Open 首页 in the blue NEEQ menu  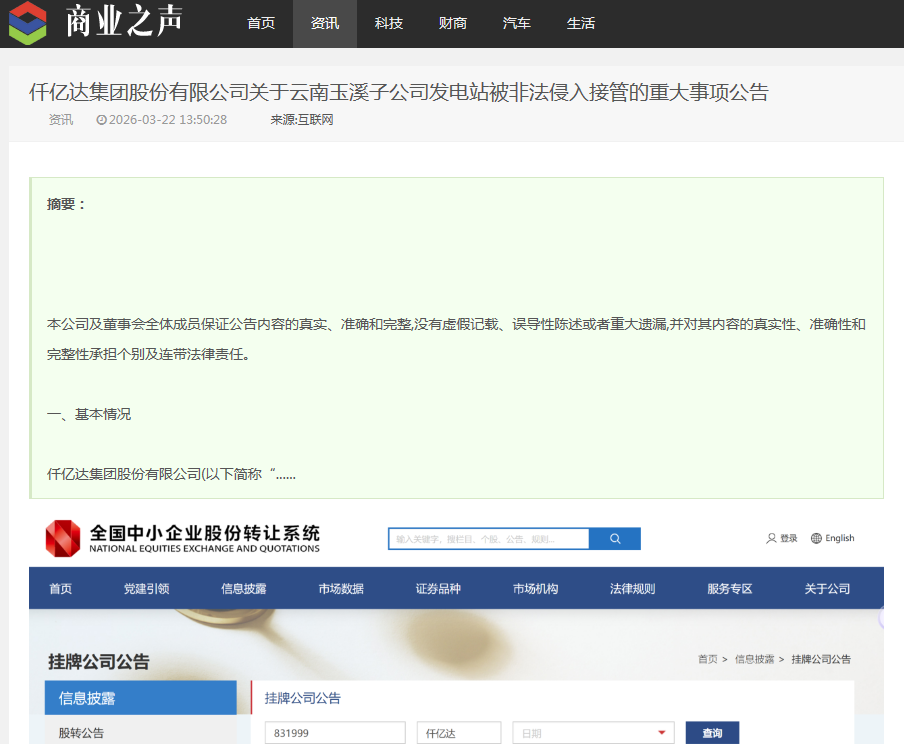point(61,588)
